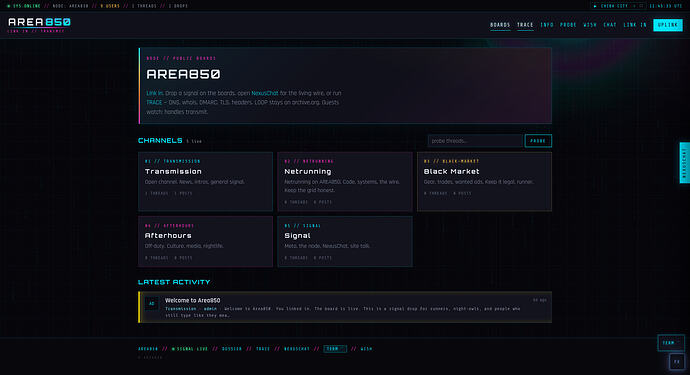This screenshot has width=690, height=375.
Task: Click the Link In nav item
Action: click(x=635, y=25)
